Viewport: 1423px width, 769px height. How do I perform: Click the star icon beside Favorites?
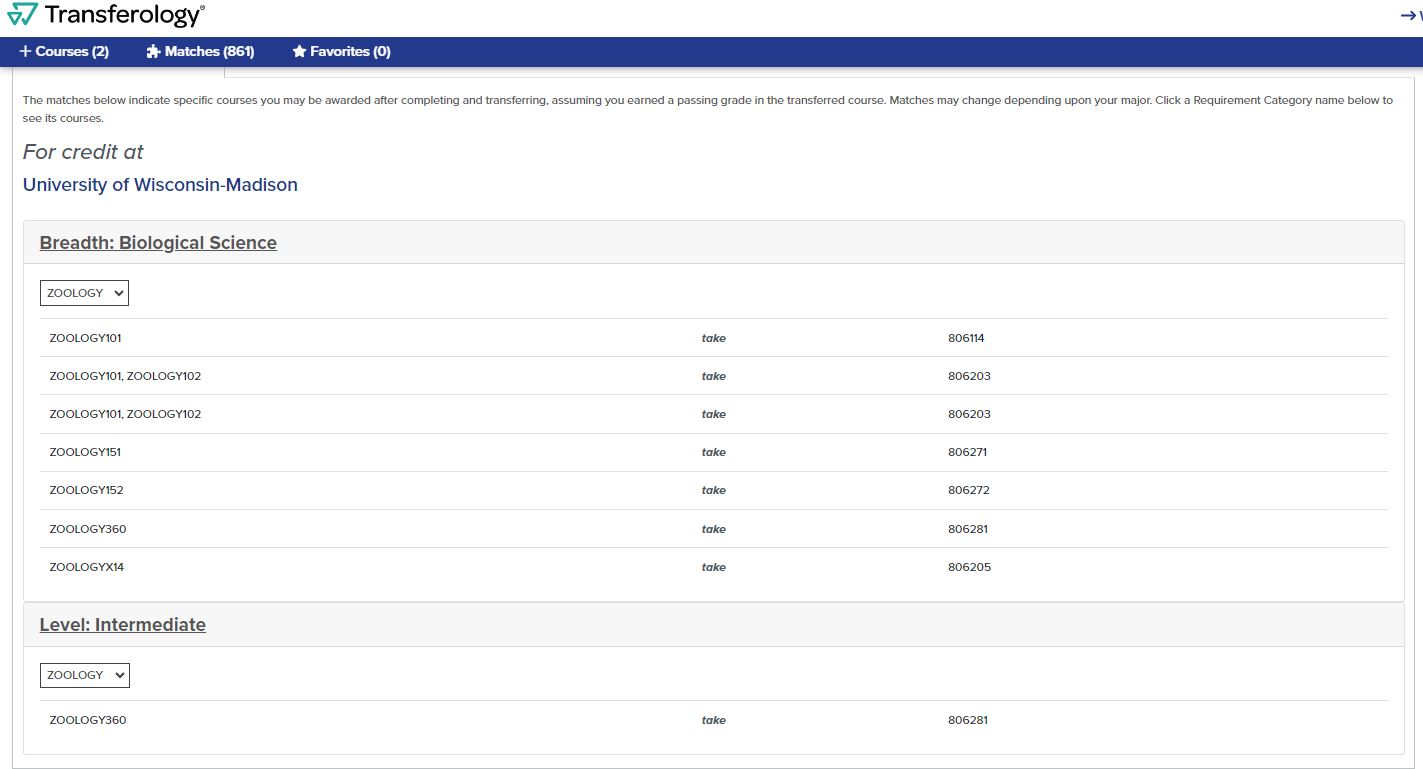point(299,51)
